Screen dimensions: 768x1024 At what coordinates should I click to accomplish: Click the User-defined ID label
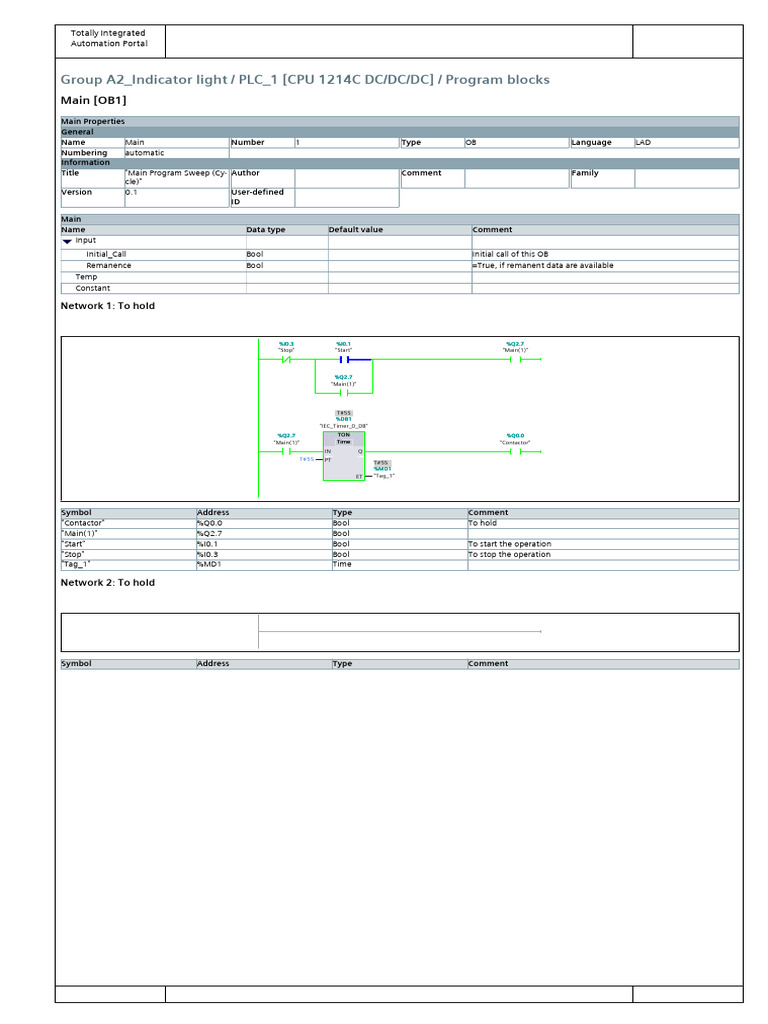[x=257, y=197]
